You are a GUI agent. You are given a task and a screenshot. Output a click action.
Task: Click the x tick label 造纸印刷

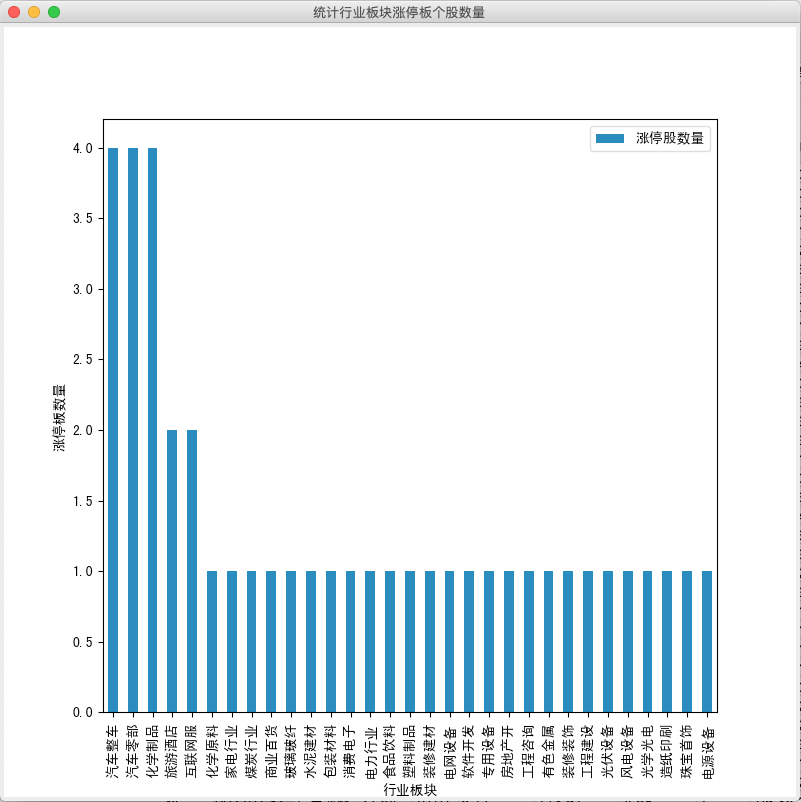667,751
